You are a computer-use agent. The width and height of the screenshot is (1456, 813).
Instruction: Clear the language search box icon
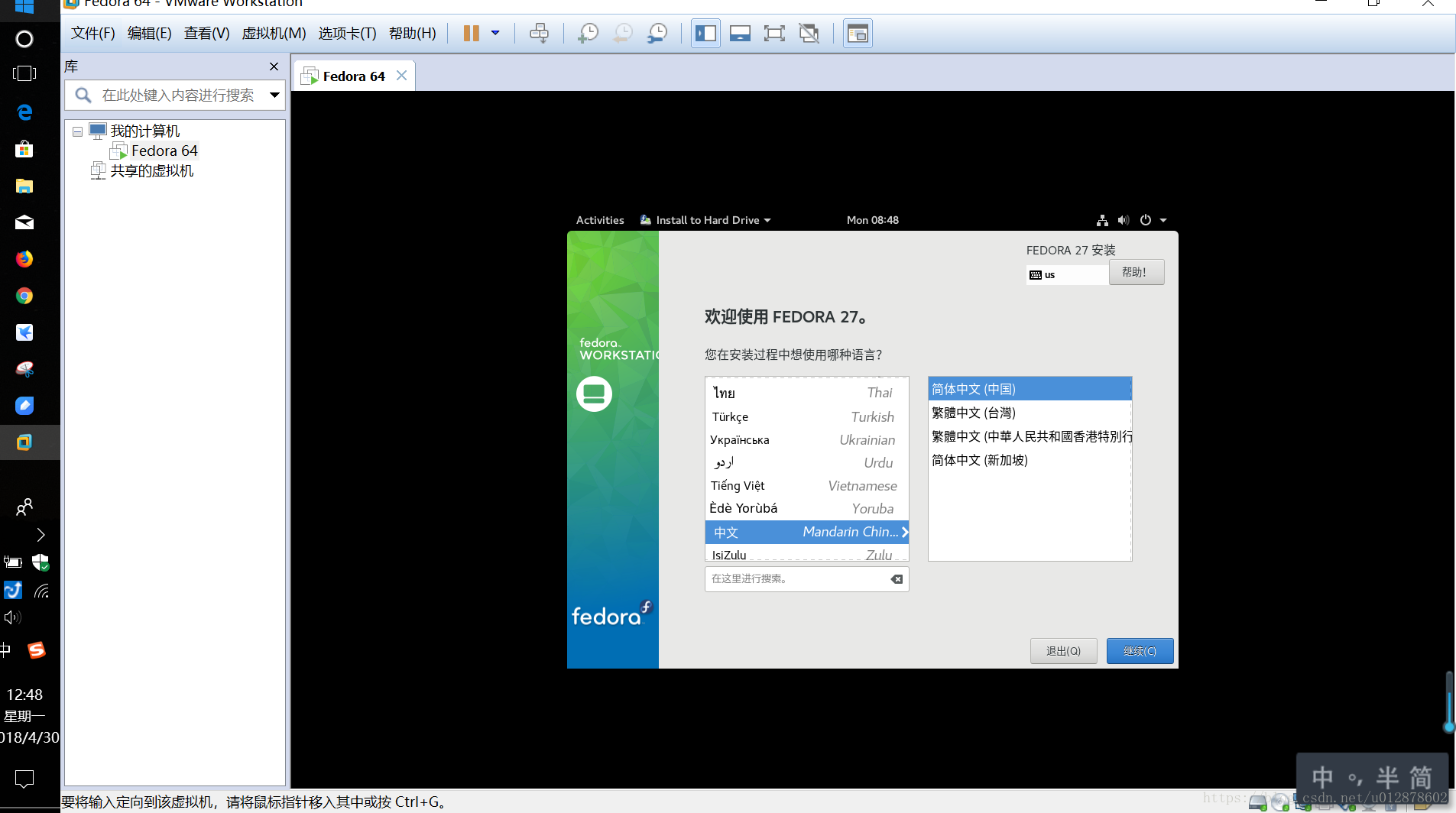point(897,578)
